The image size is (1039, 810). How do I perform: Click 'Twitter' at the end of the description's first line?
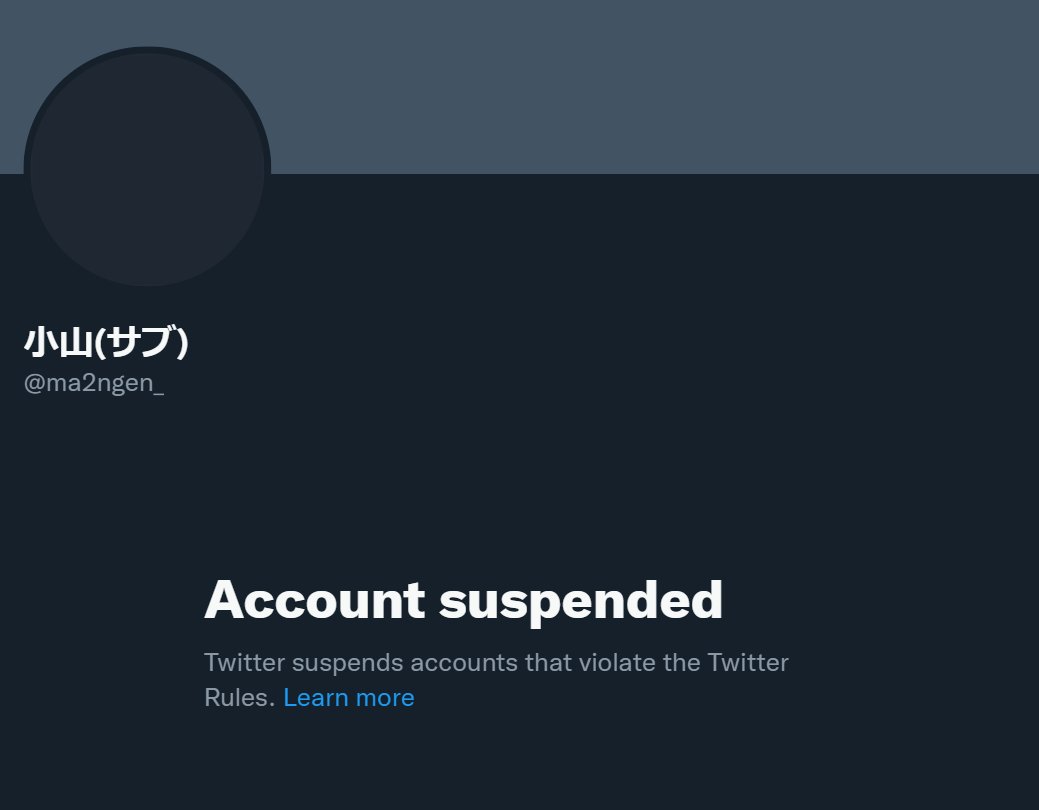pyautogui.click(x=748, y=662)
